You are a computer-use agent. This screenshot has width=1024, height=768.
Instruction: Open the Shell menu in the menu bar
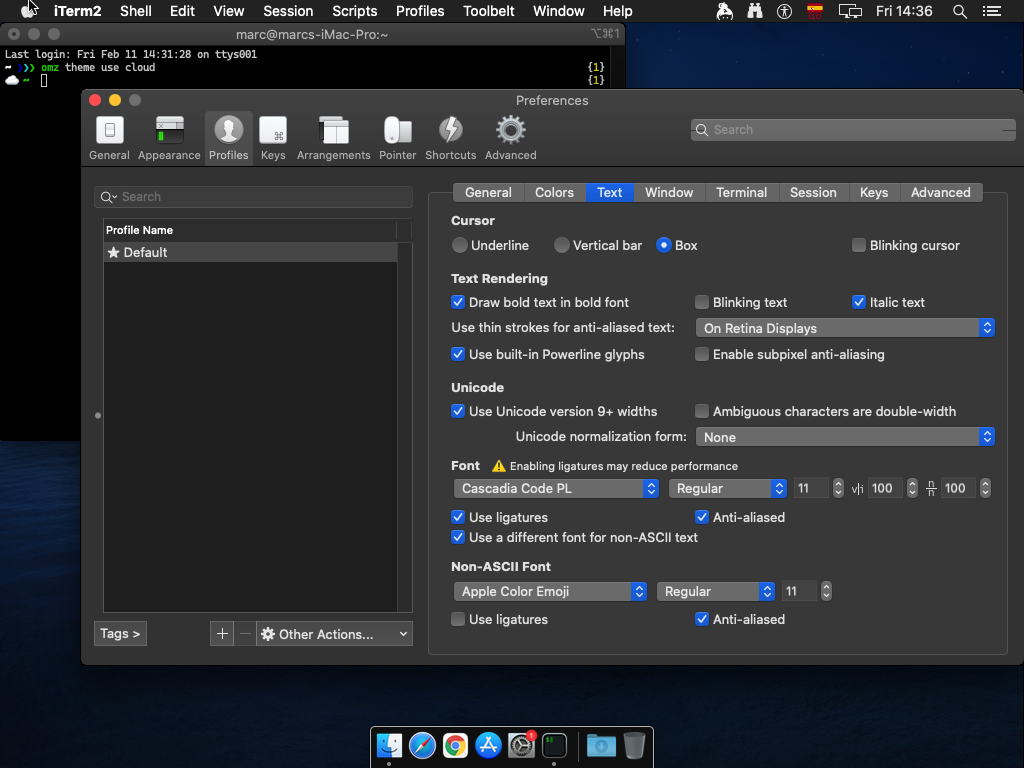[136, 11]
